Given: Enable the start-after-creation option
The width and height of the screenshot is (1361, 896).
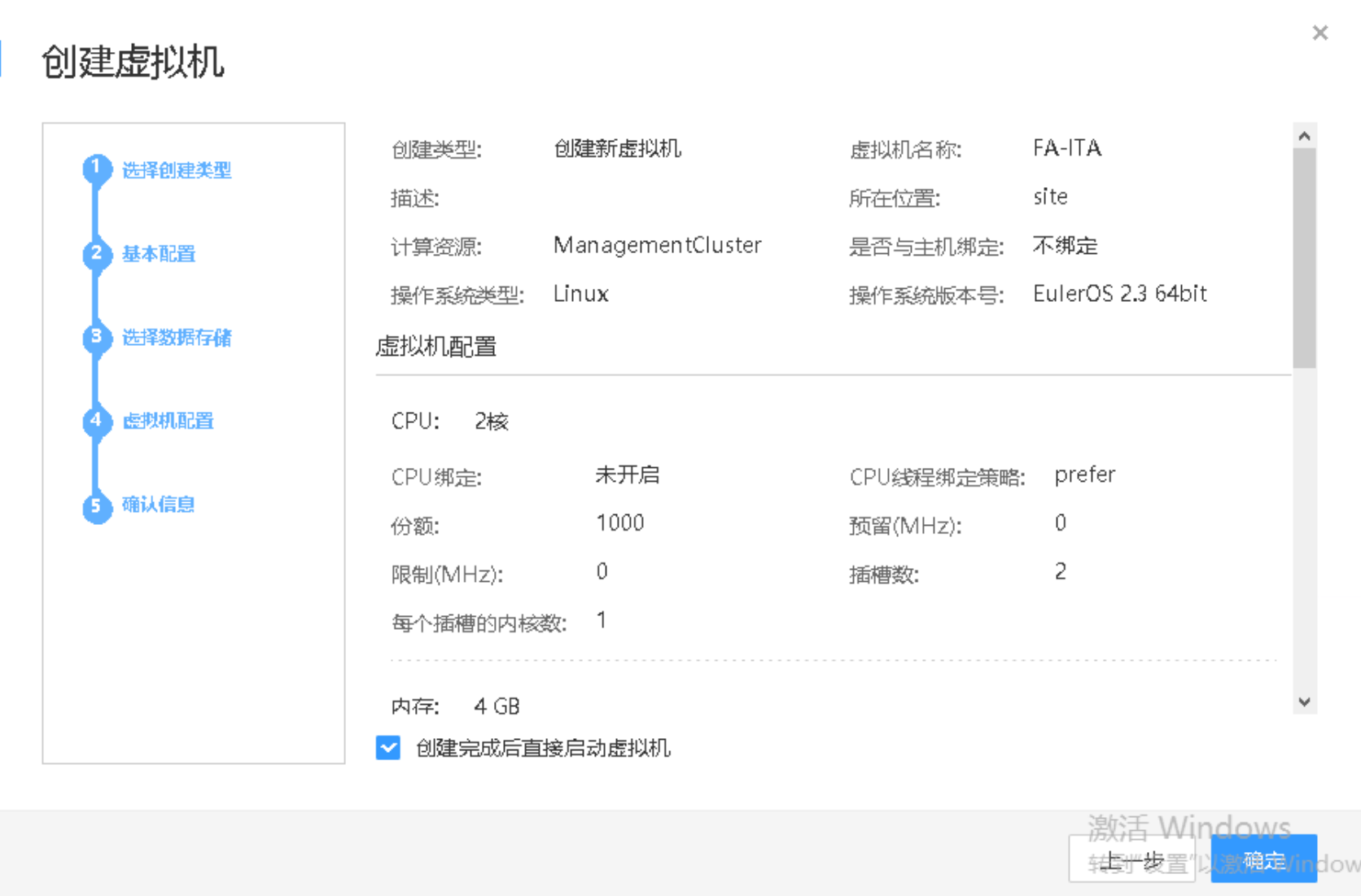Looking at the screenshot, I should 388,748.
